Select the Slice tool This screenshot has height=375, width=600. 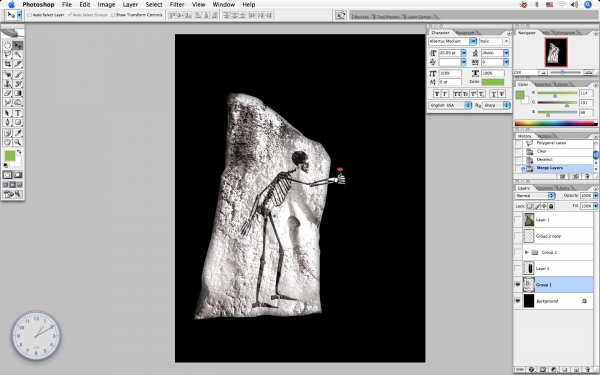click(18, 64)
